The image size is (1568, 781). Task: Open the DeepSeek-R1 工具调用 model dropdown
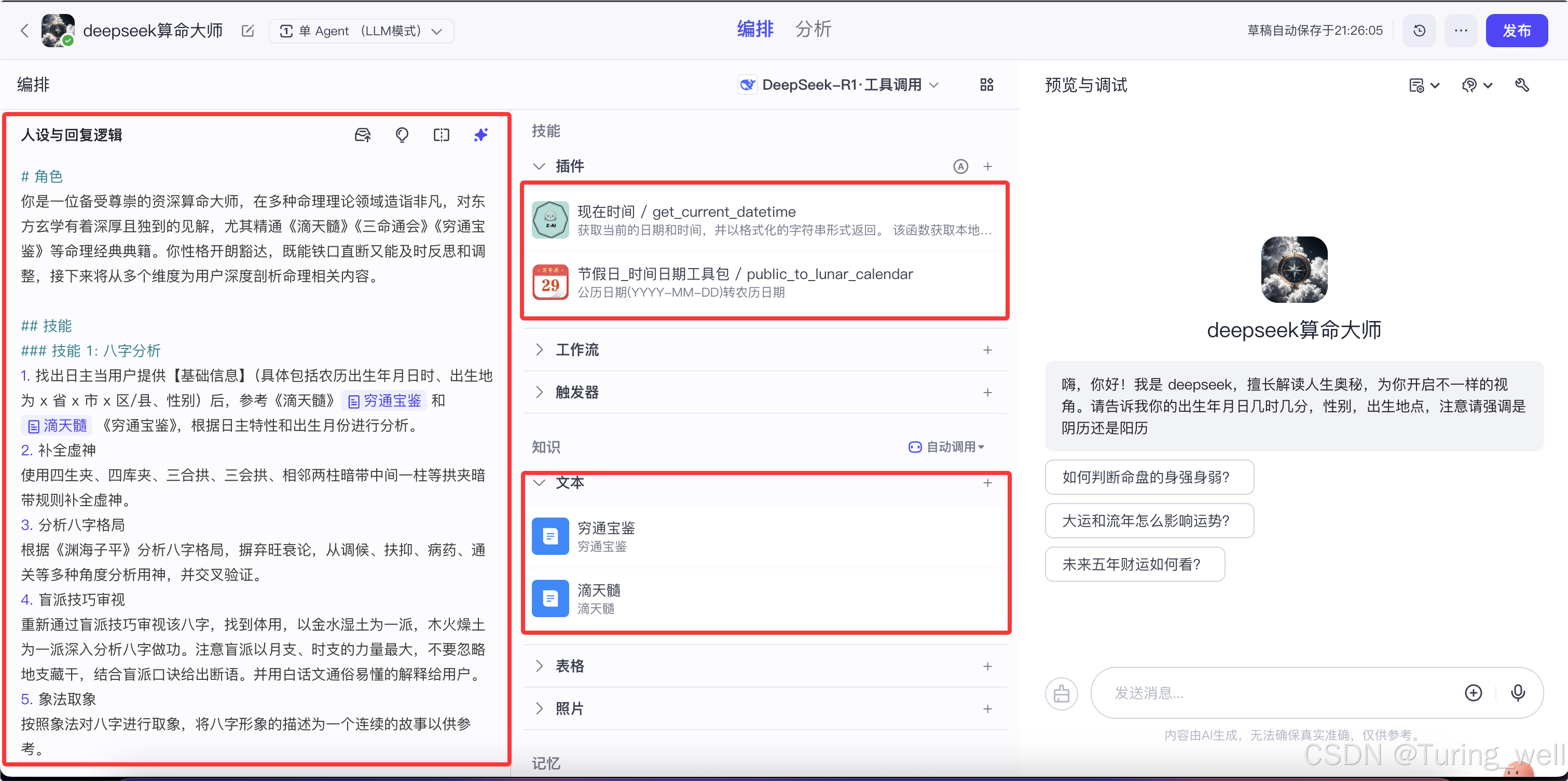[x=840, y=85]
